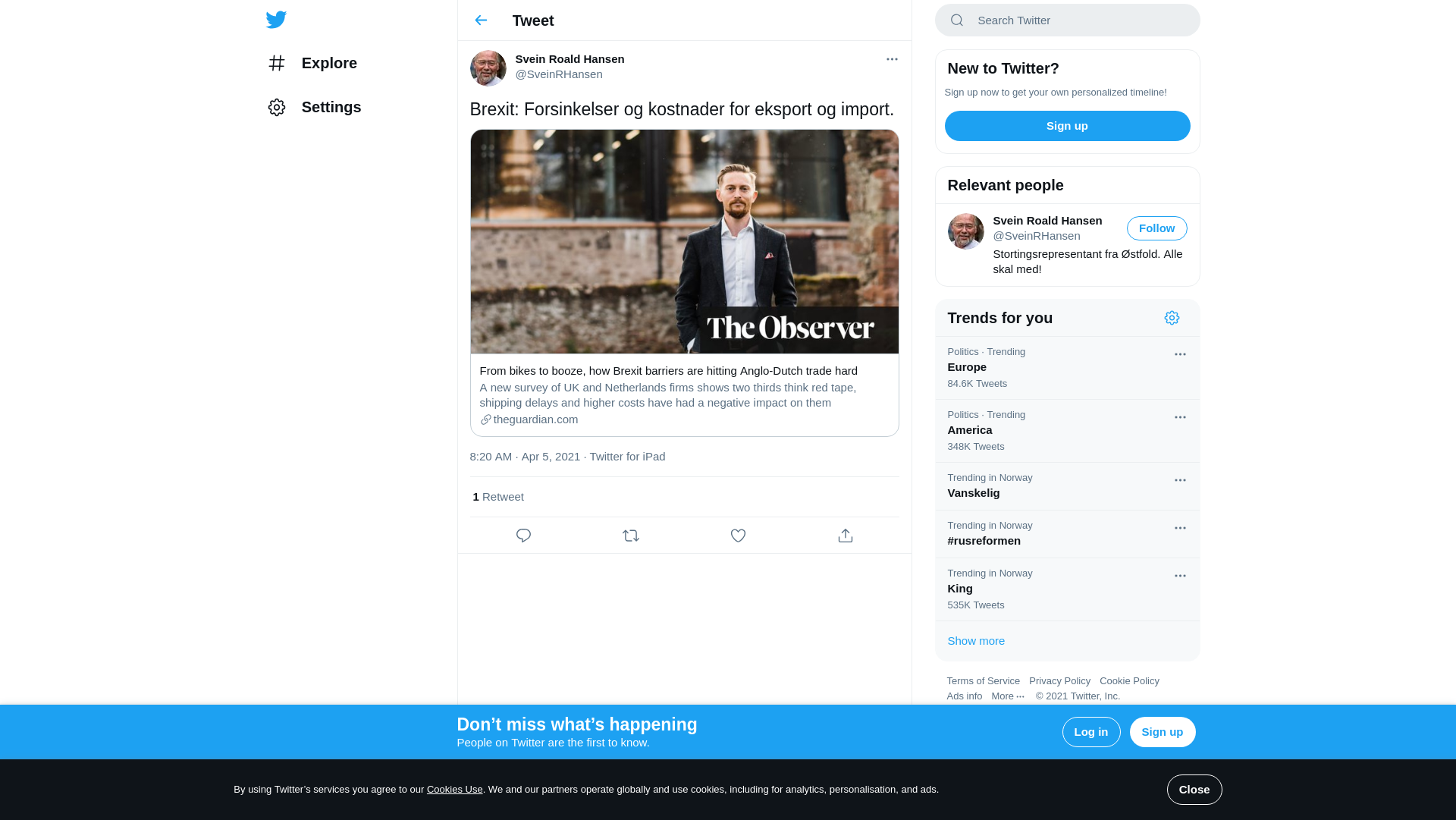Viewport: 1456px width, 820px height.
Task: Reply to the tweet via speech bubble icon
Action: pyautogui.click(x=523, y=536)
